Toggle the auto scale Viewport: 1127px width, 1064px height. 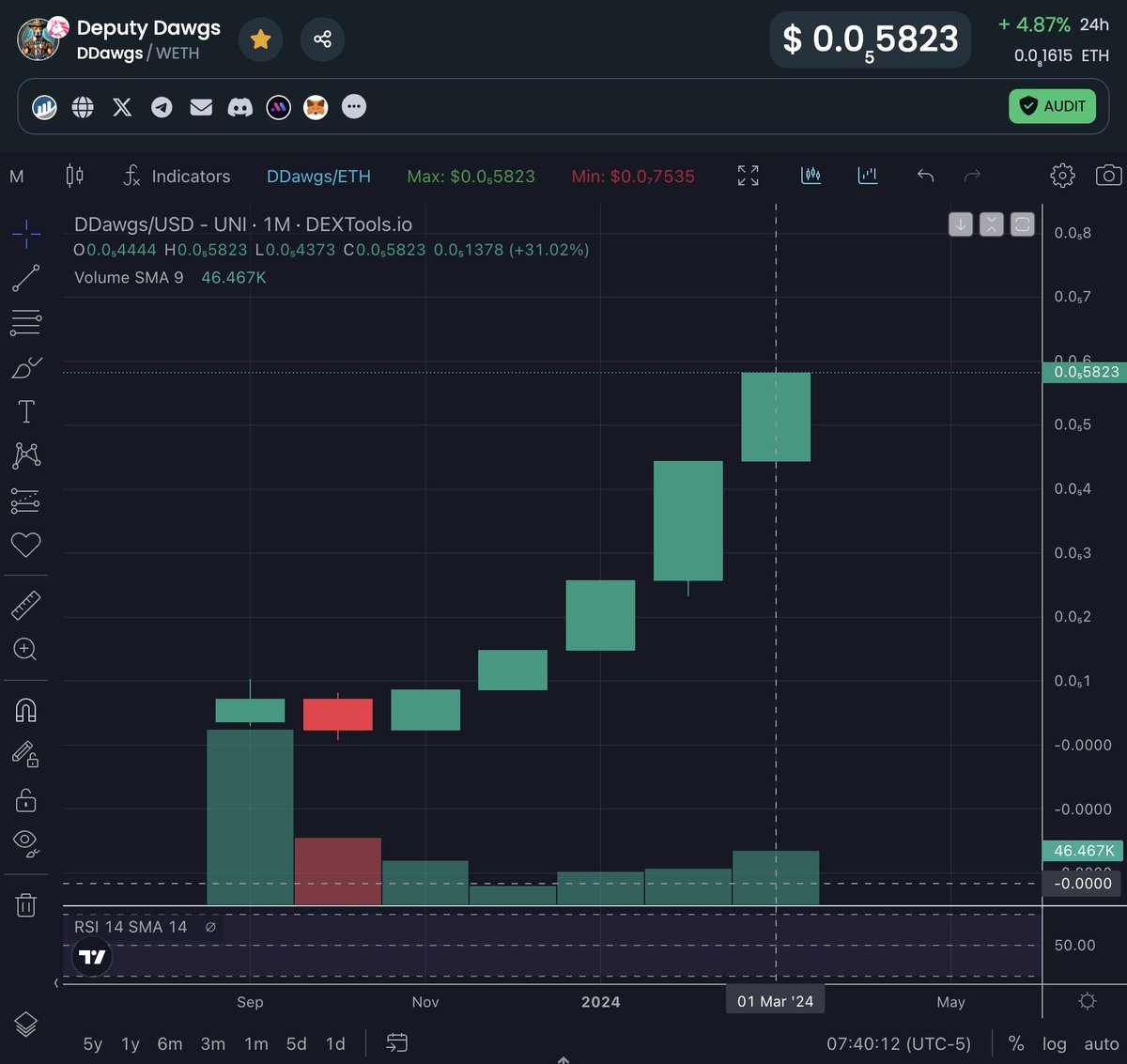[x=1102, y=1044]
